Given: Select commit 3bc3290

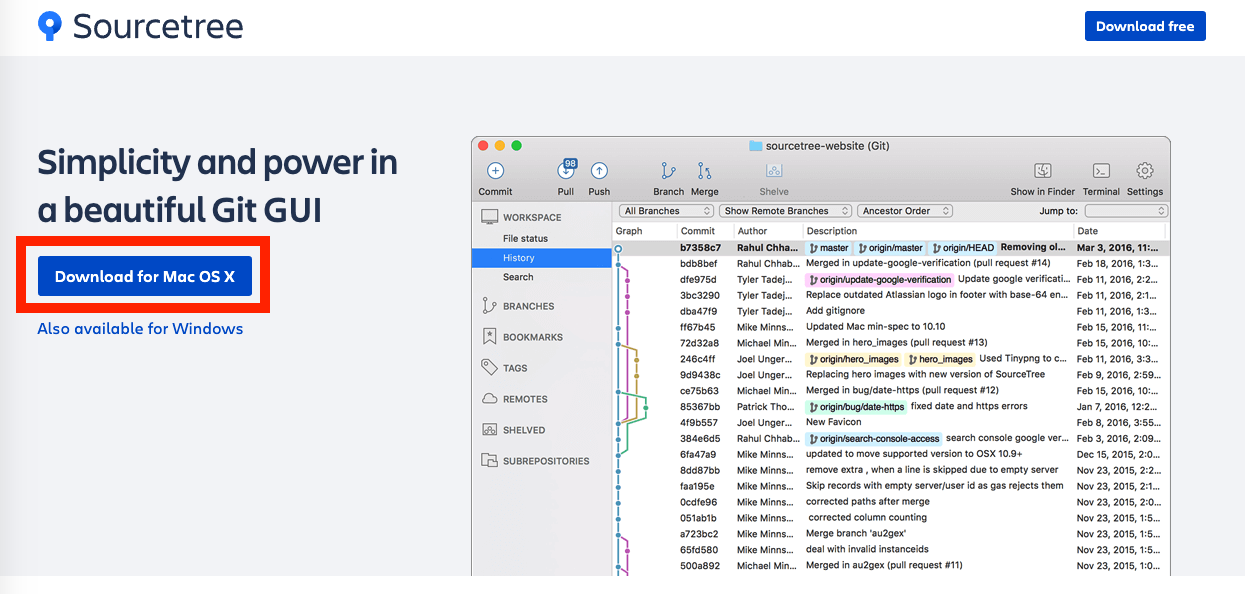Looking at the screenshot, I should (x=891, y=295).
